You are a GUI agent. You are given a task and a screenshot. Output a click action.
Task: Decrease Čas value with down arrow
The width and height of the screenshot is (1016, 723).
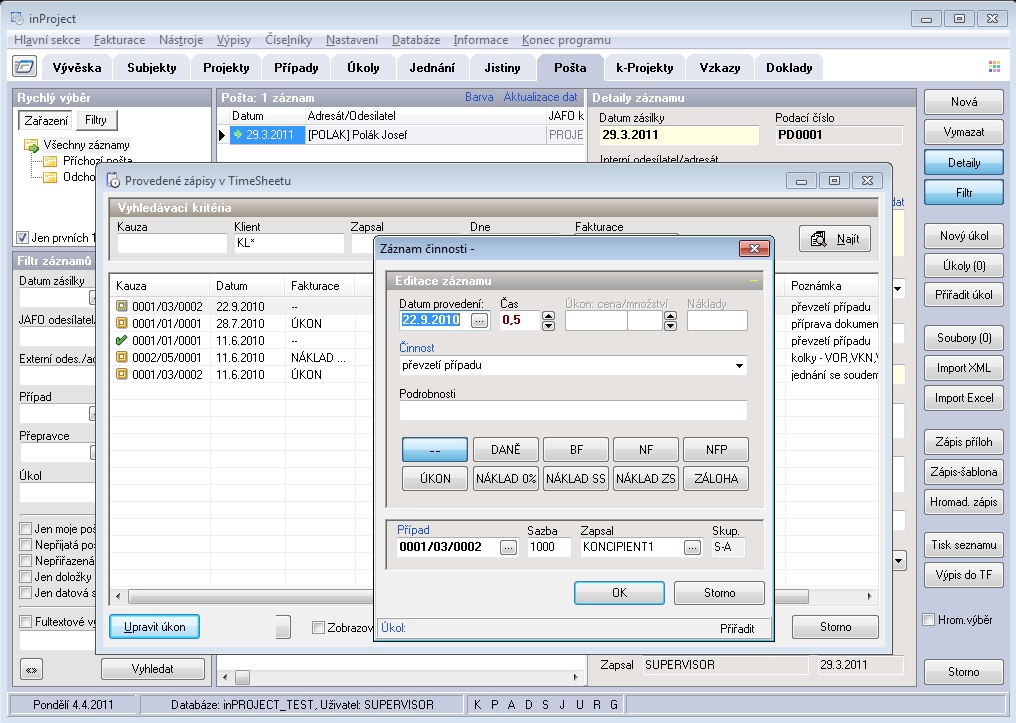click(548, 325)
